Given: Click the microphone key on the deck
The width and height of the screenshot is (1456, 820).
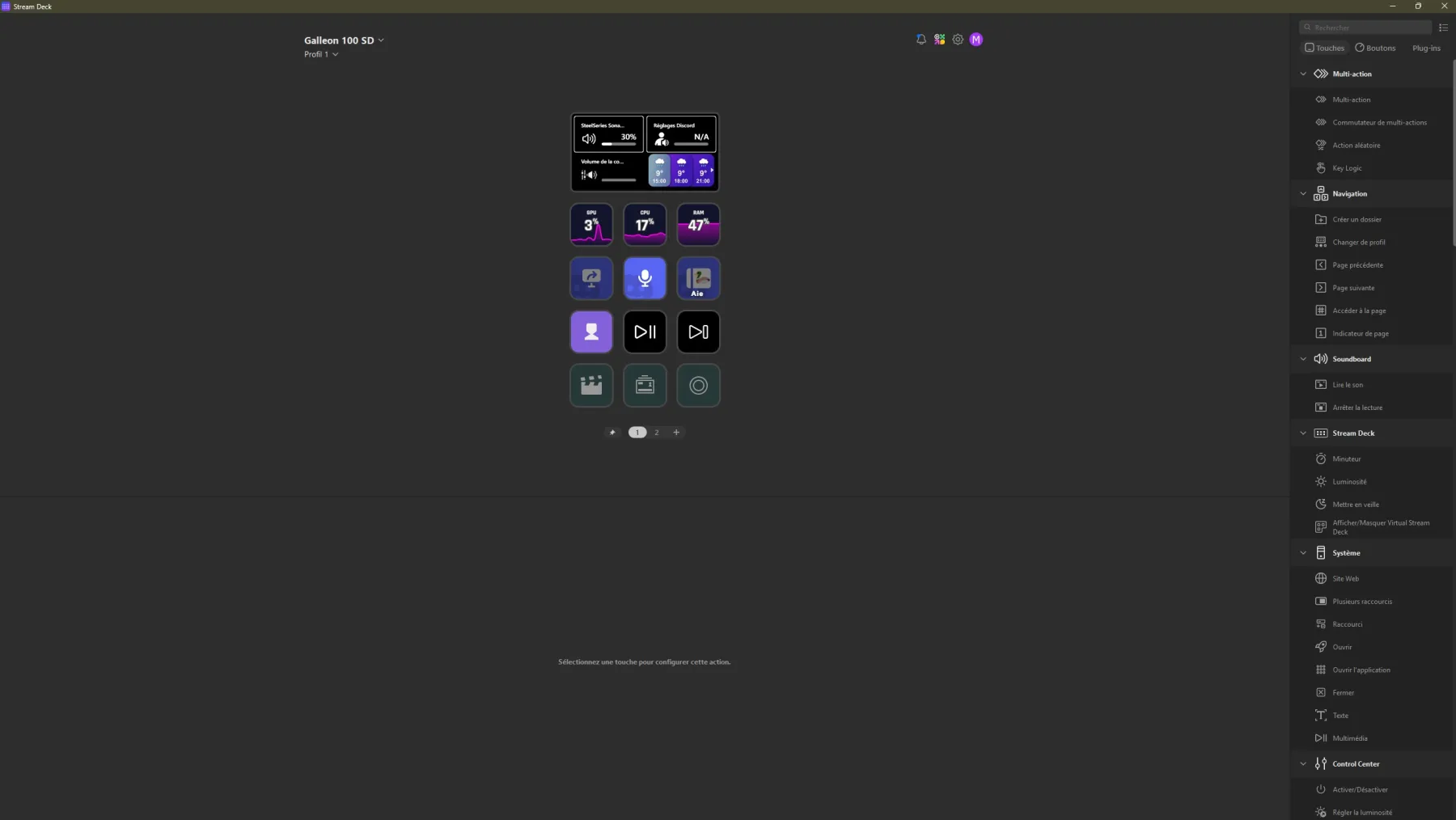Looking at the screenshot, I should (645, 278).
